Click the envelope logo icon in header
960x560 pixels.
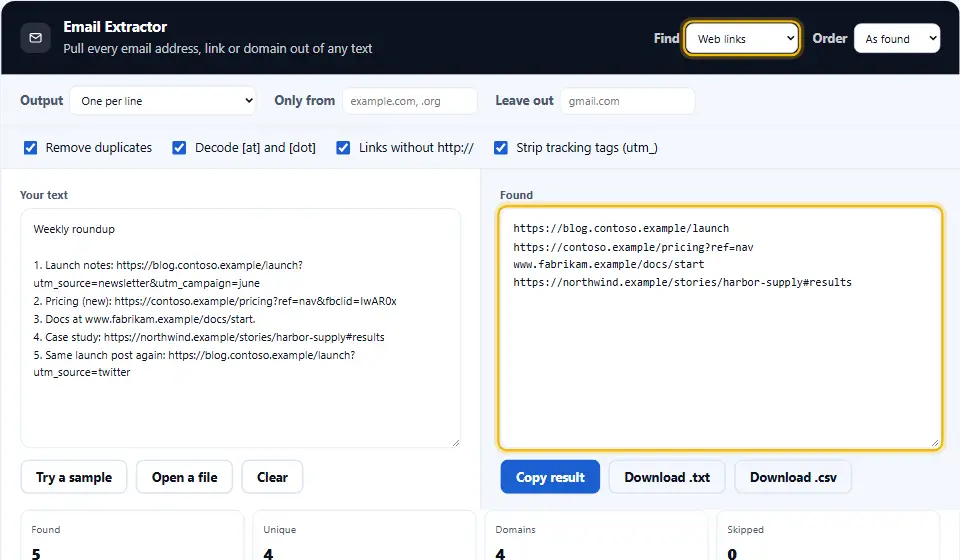point(36,38)
